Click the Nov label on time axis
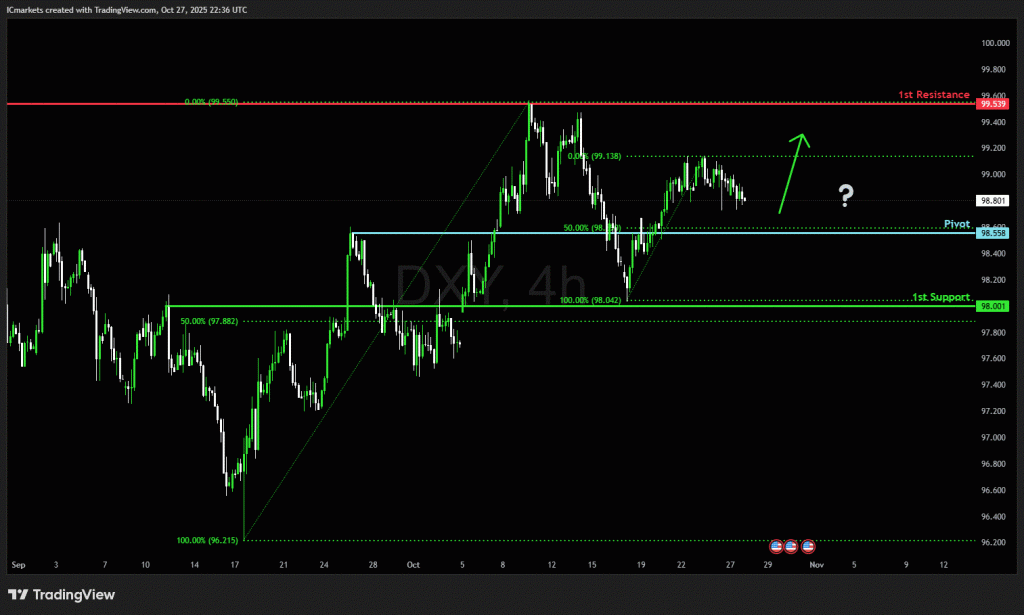Image resolution: width=1024 pixels, height=615 pixels. [x=816, y=565]
